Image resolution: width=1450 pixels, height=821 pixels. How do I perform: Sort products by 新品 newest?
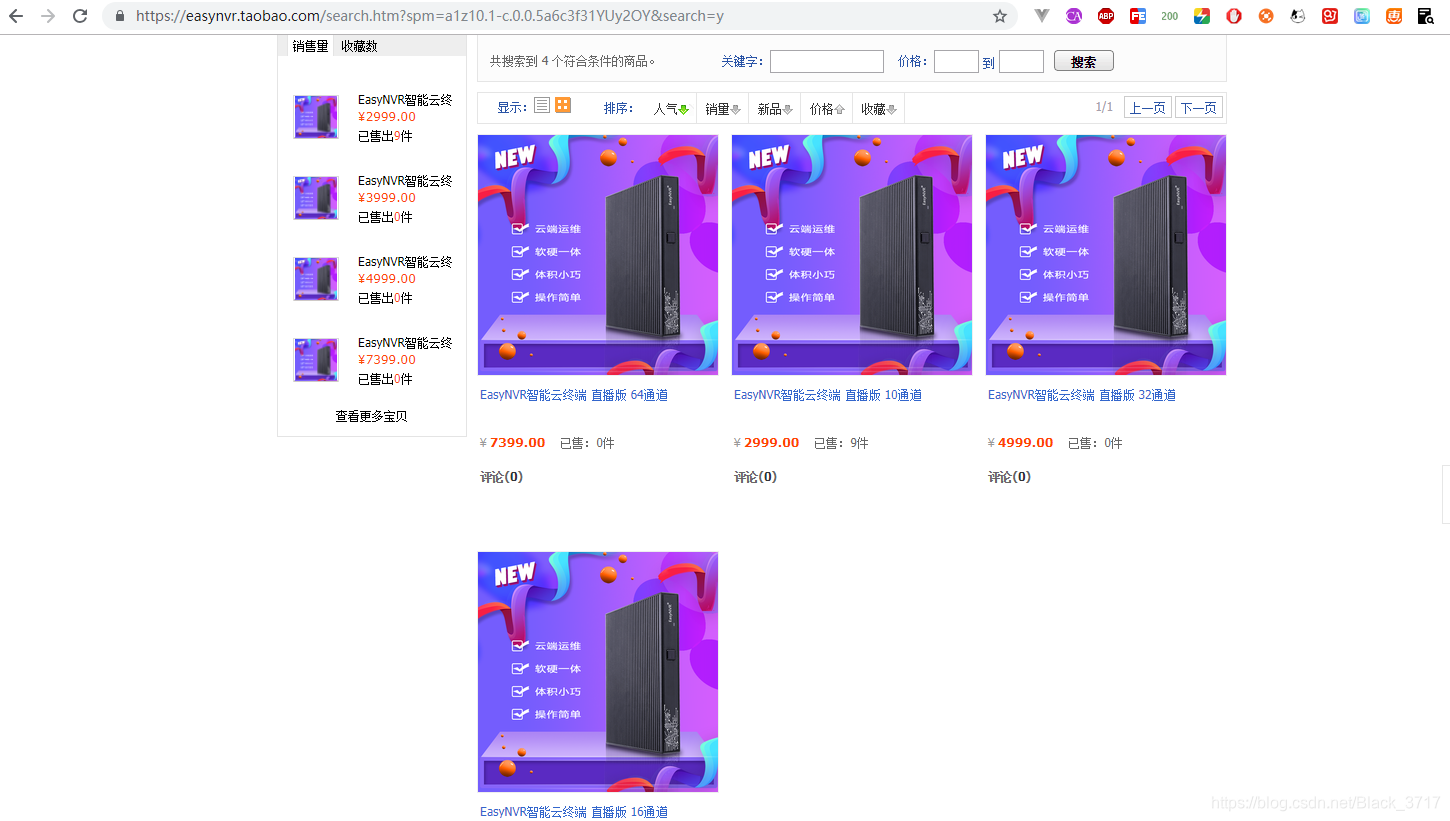click(x=775, y=109)
